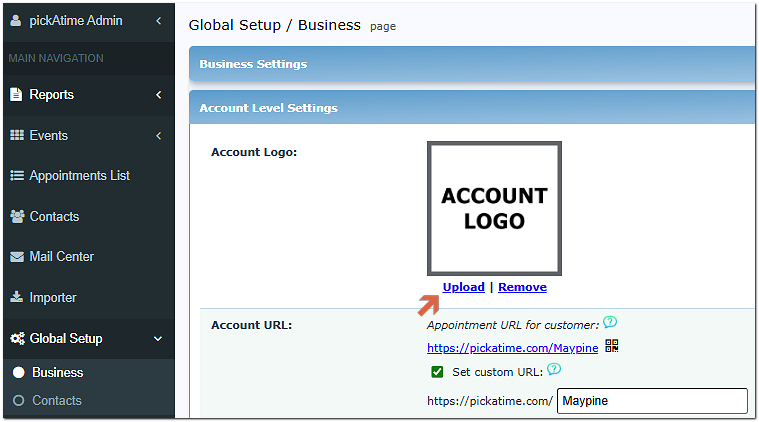
Task: Click the Reports document icon in sidebar
Action: (x=16, y=95)
